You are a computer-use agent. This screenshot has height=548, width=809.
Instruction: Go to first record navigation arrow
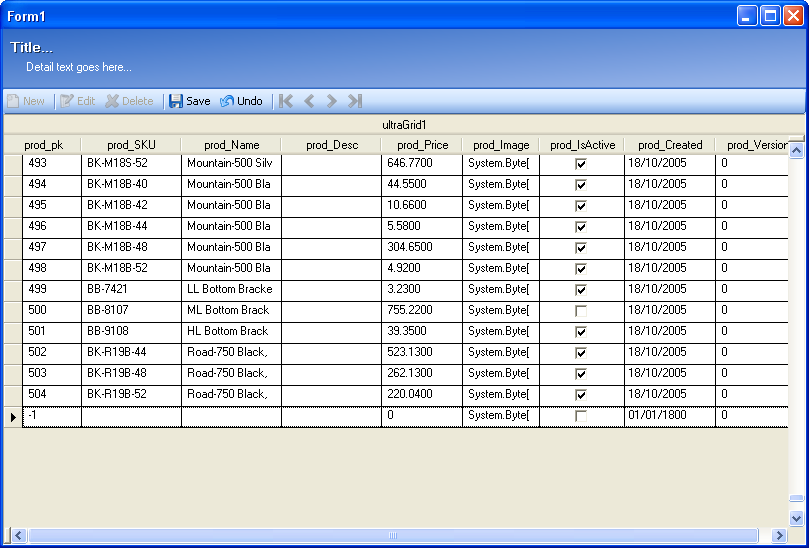tap(286, 101)
